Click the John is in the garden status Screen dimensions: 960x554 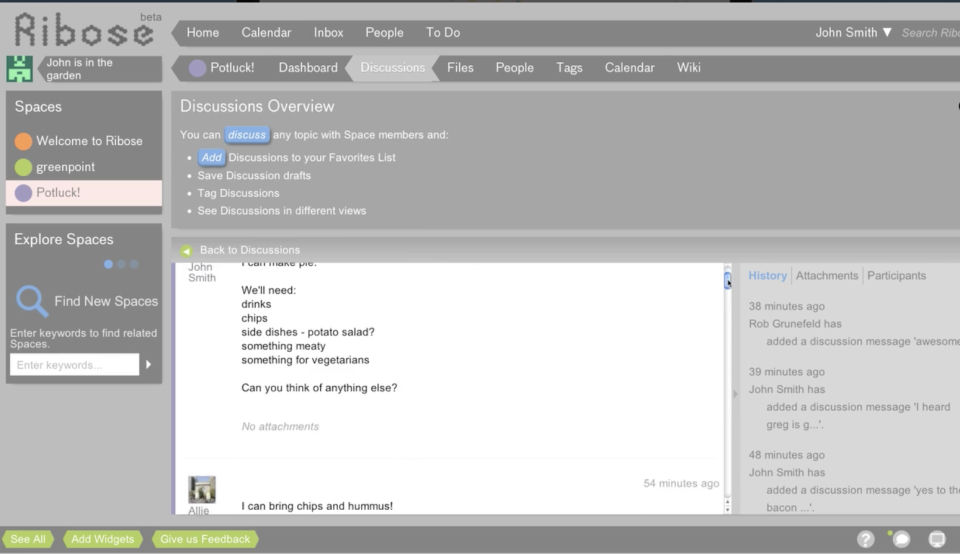click(99, 69)
